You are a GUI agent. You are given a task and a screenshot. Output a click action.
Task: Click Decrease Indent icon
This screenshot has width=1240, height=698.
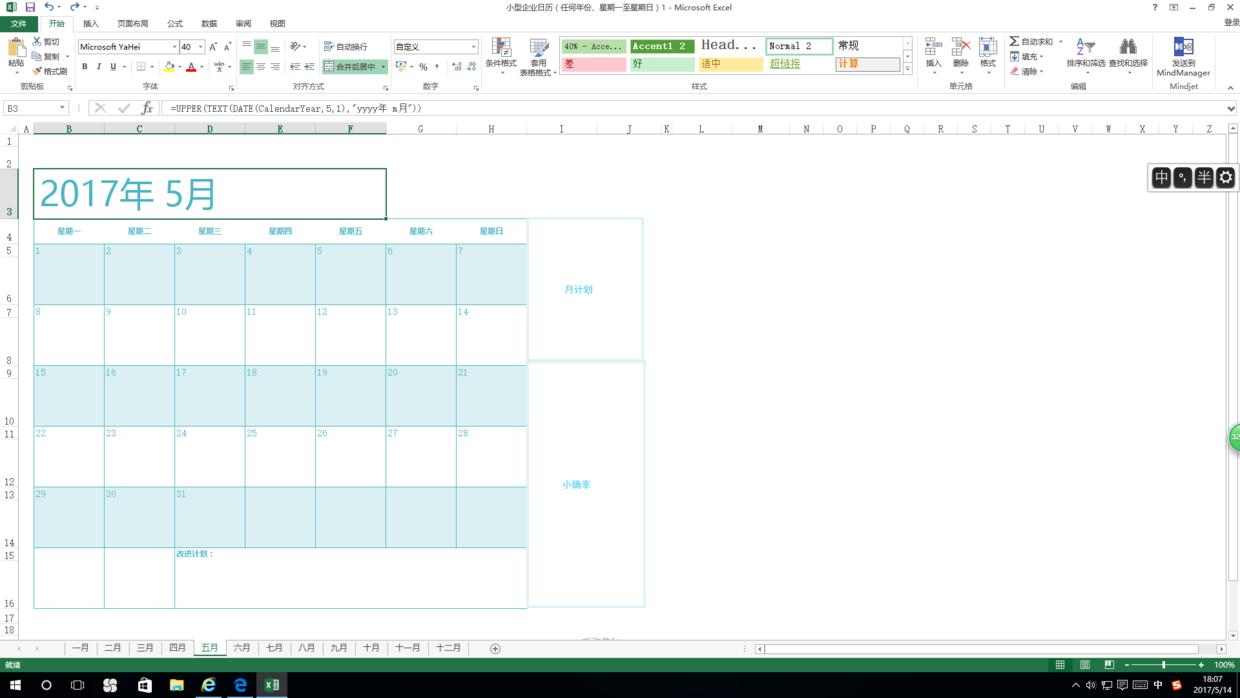click(x=295, y=67)
